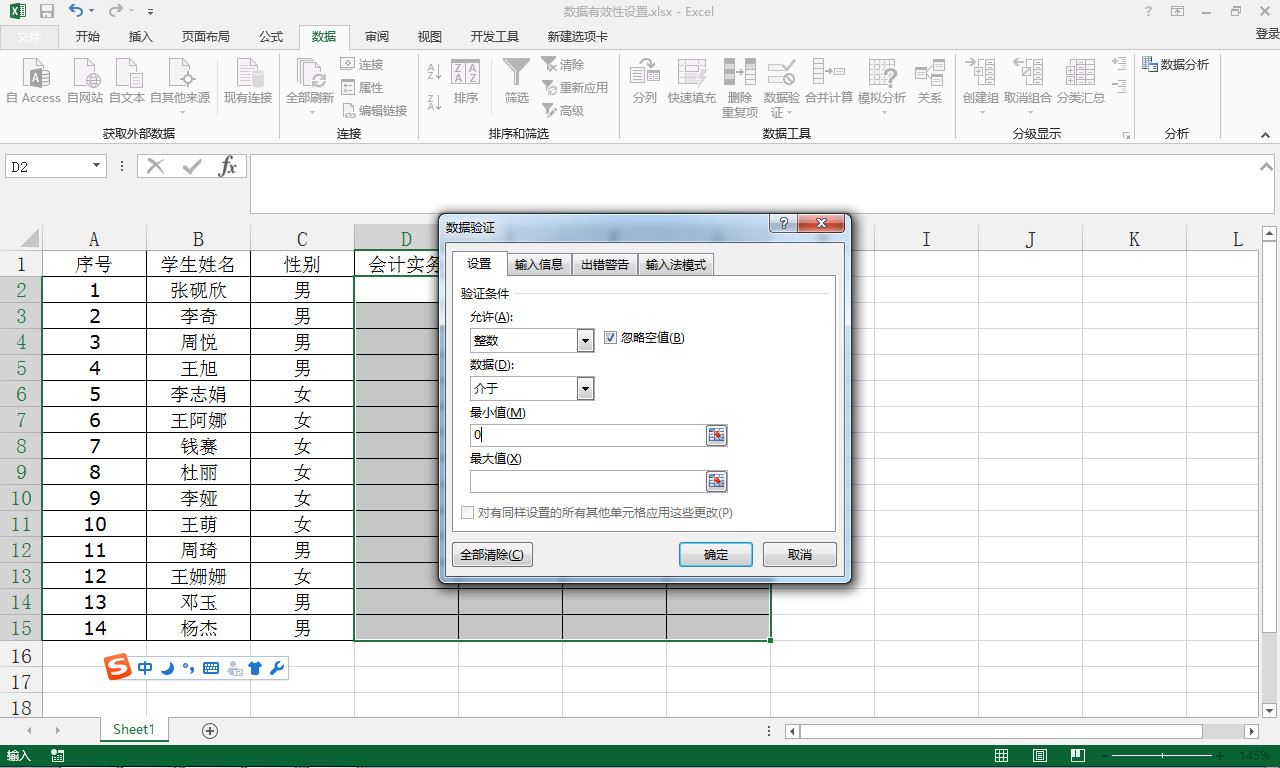Expand the formula bar chevron
This screenshot has height=768, width=1280.
(x=1265, y=167)
